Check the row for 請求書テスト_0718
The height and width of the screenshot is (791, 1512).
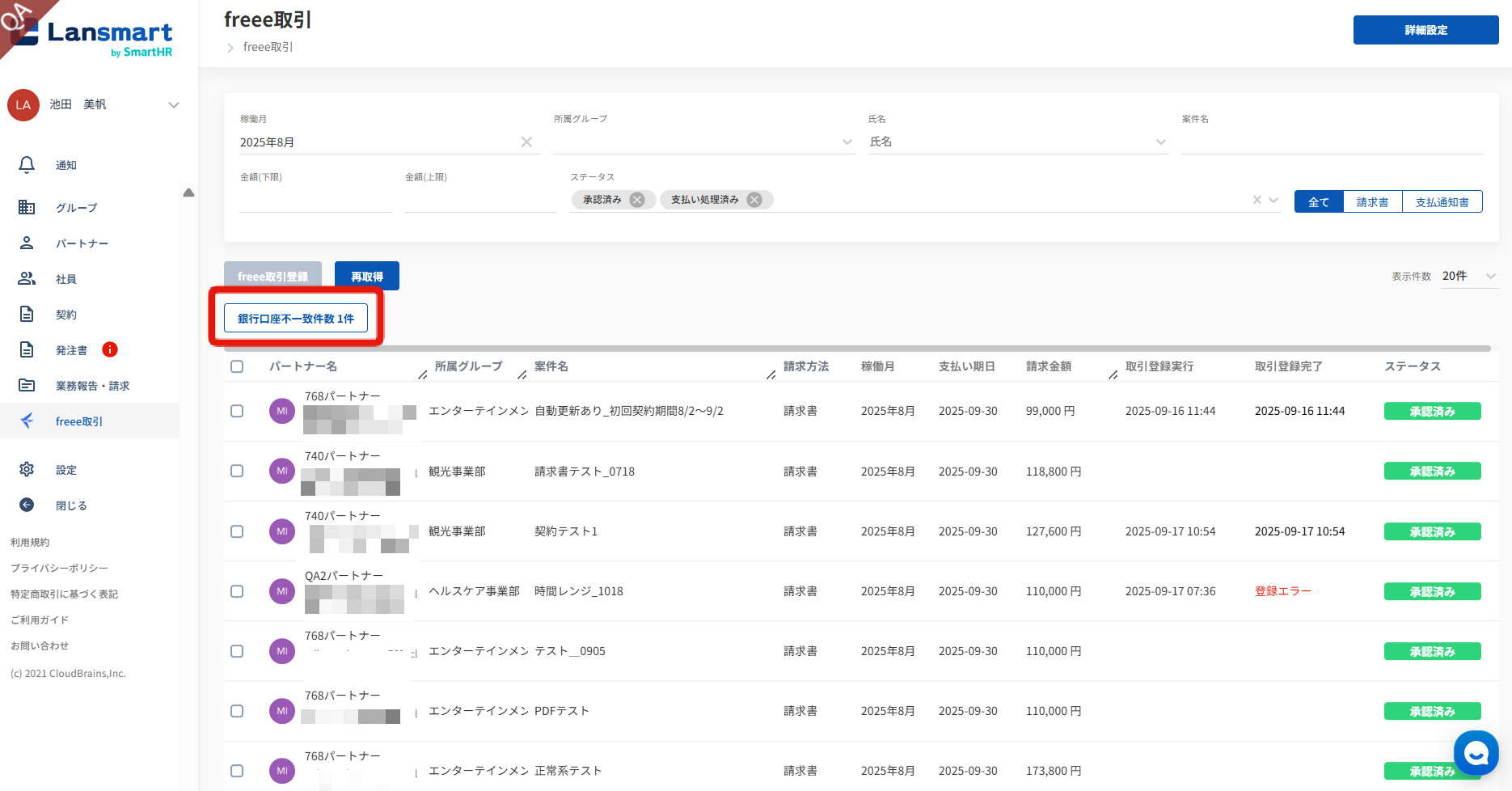point(237,471)
